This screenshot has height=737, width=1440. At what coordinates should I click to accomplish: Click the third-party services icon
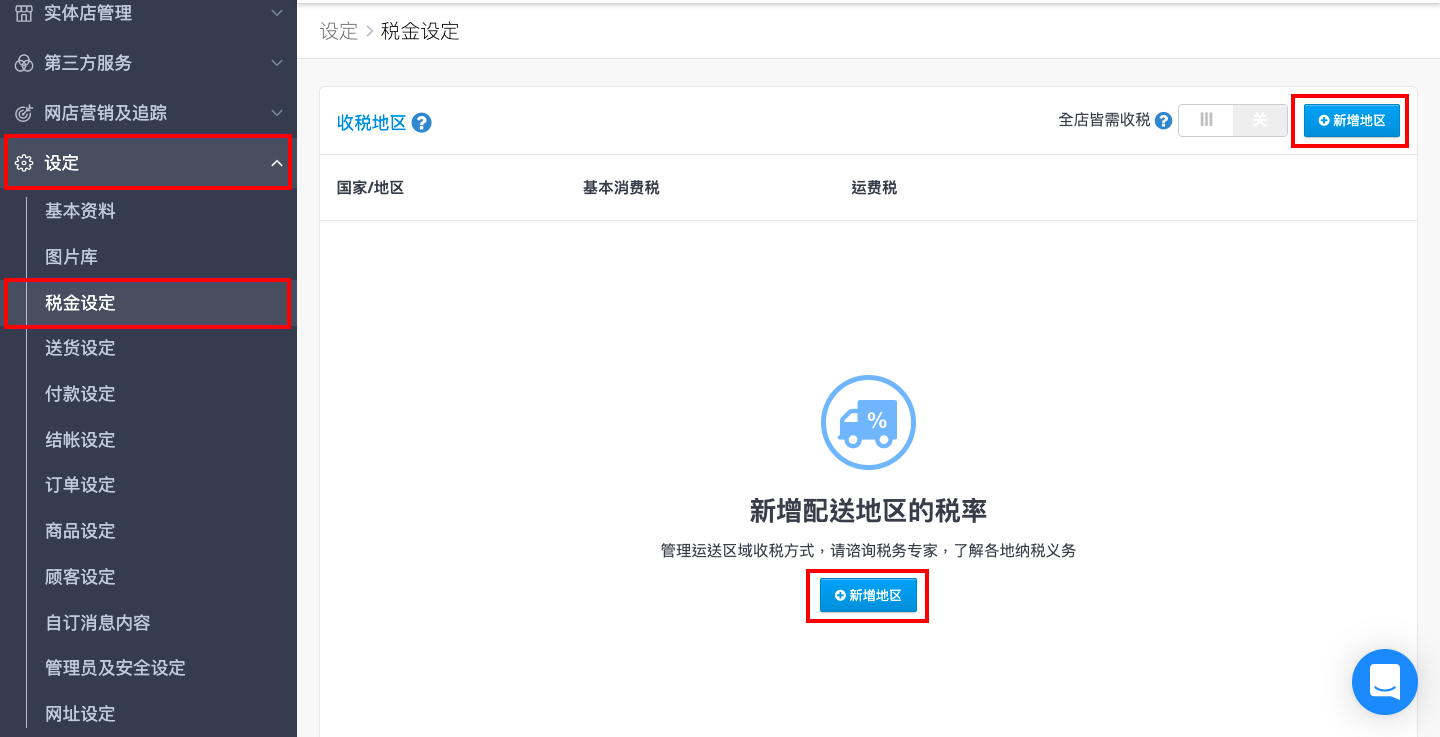[x=24, y=63]
